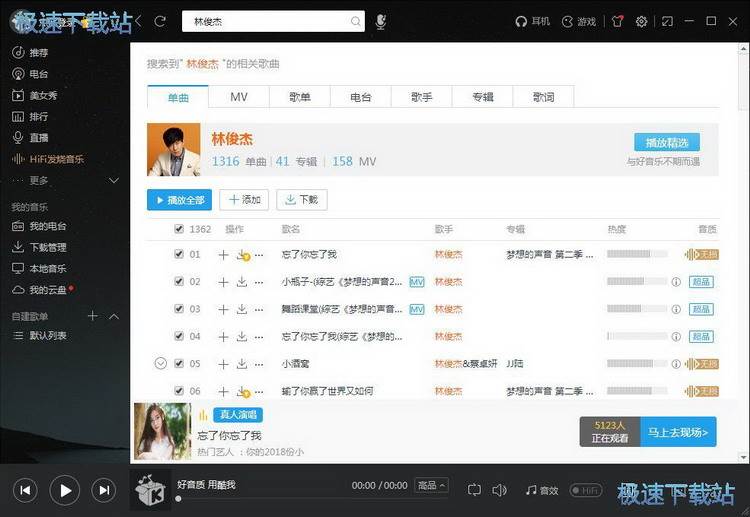Download song 03 舞蹈课堂
750x517 pixels.
click(x=242, y=309)
